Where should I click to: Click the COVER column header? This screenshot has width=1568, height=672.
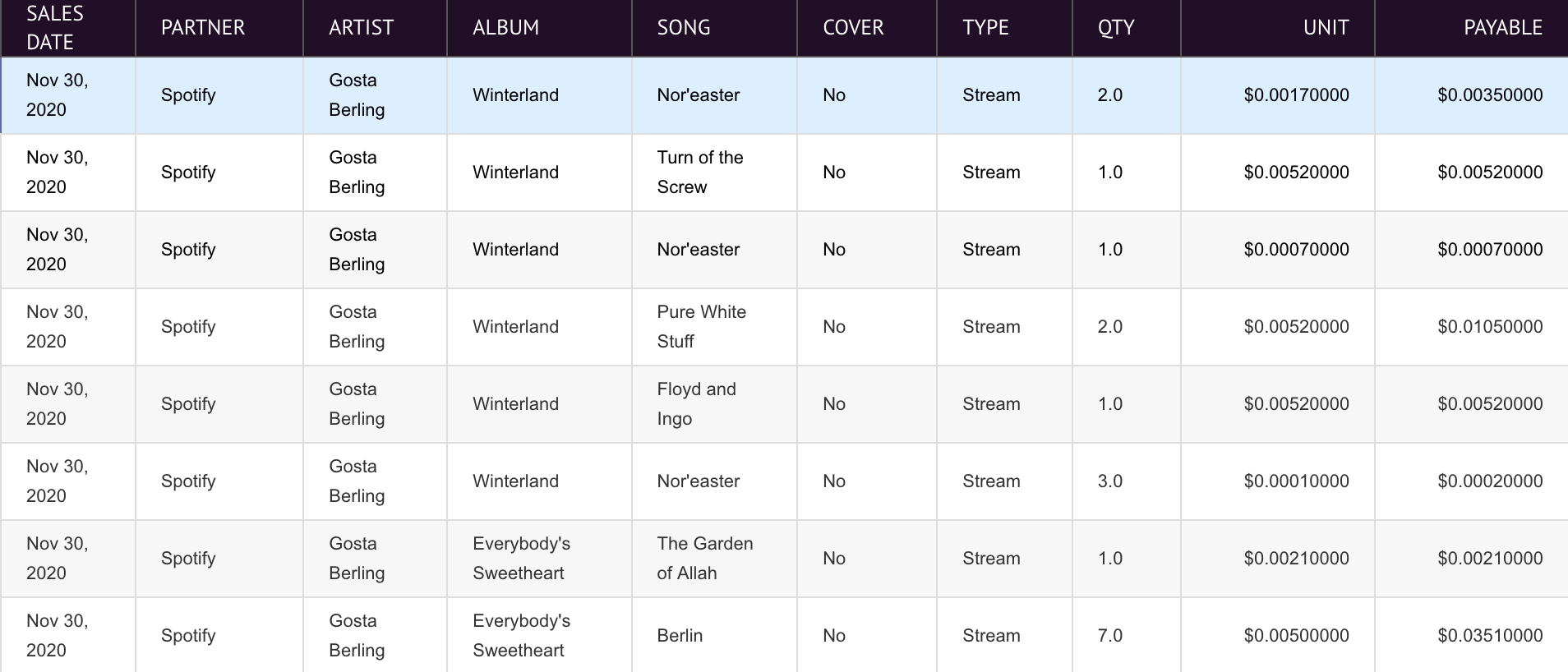[867, 28]
